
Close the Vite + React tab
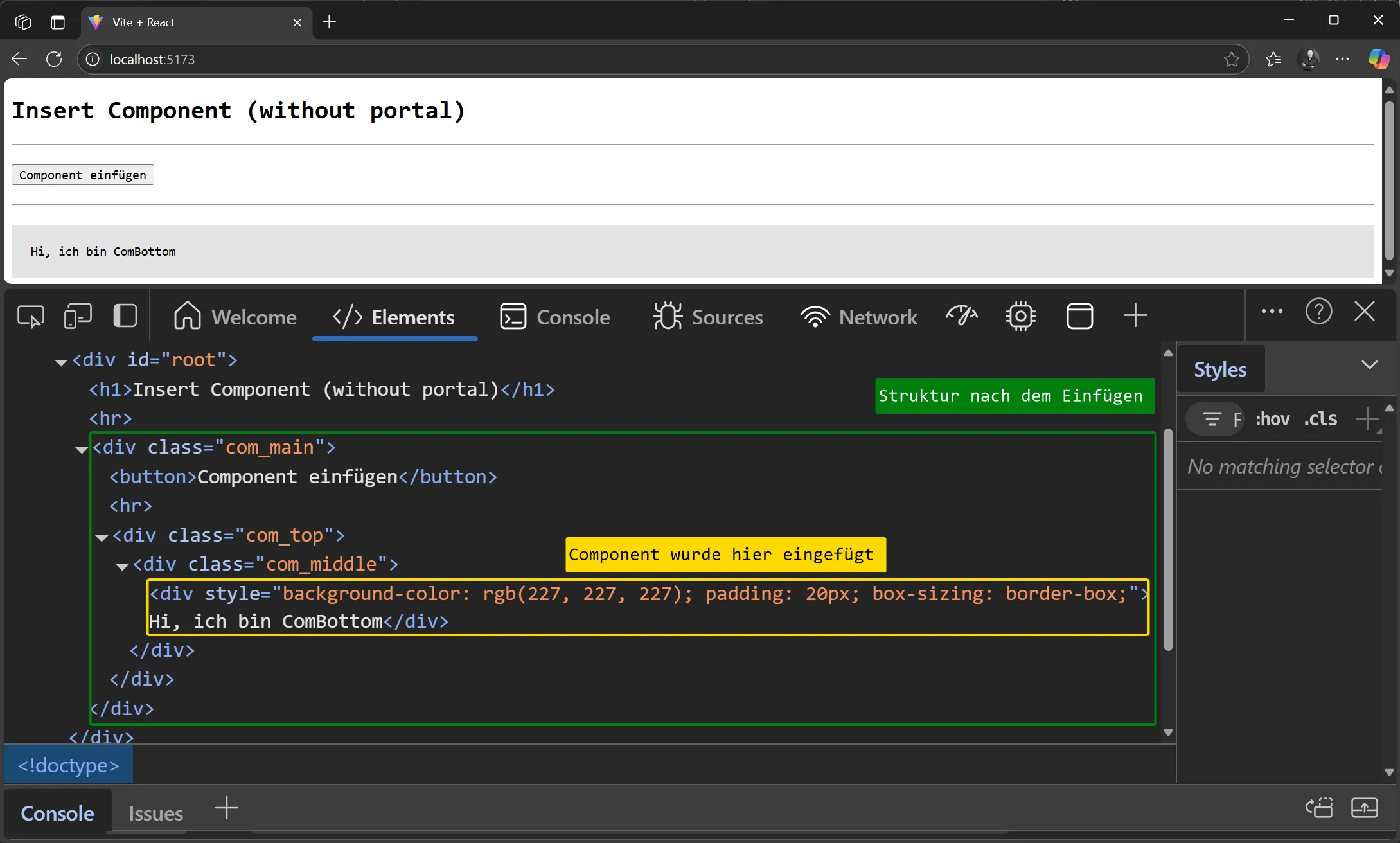coord(297,22)
